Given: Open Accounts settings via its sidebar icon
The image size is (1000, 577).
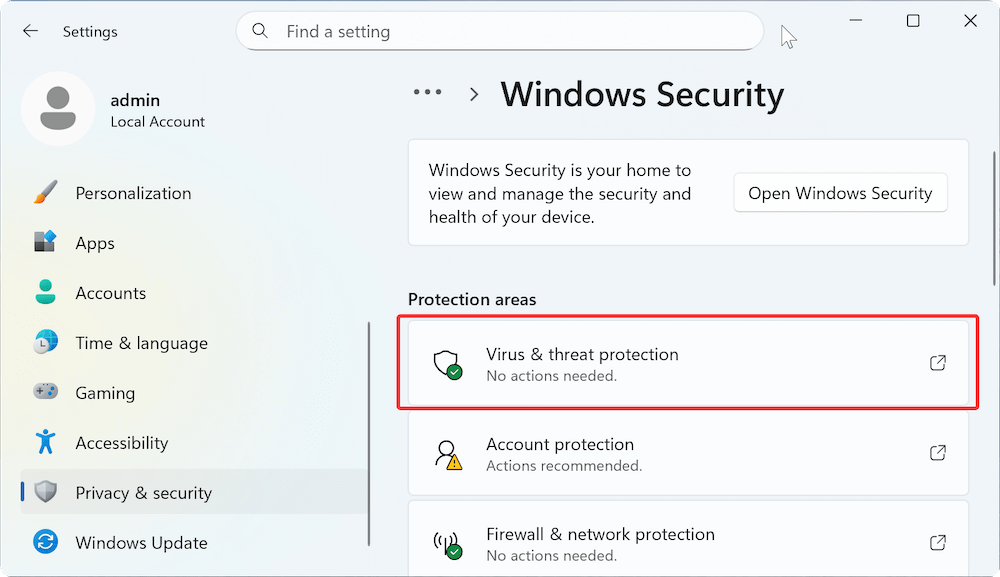Looking at the screenshot, I should tap(45, 292).
